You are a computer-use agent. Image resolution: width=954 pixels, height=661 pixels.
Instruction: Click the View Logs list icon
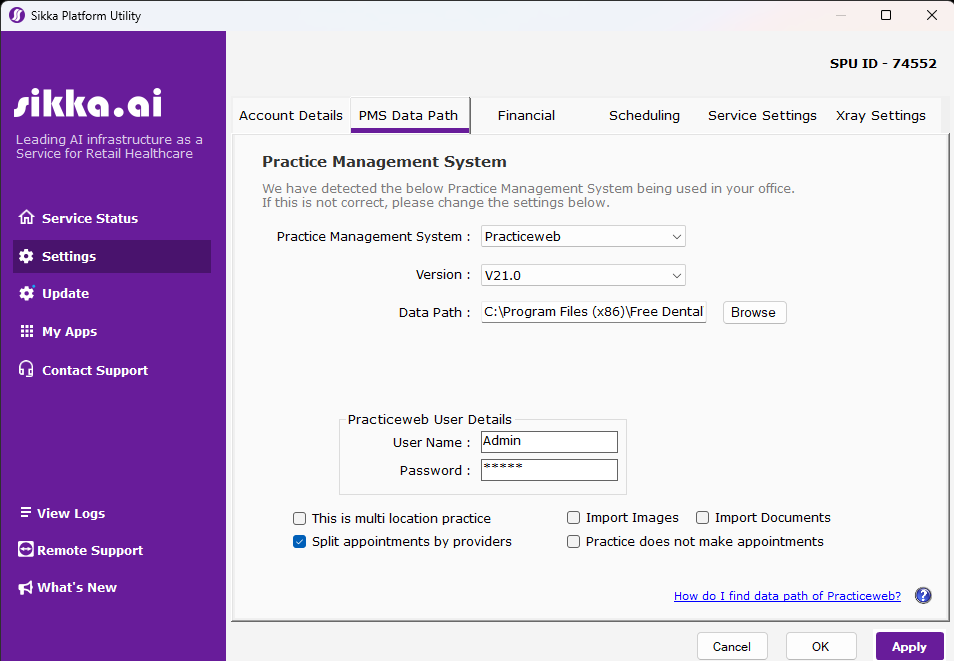pos(26,512)
